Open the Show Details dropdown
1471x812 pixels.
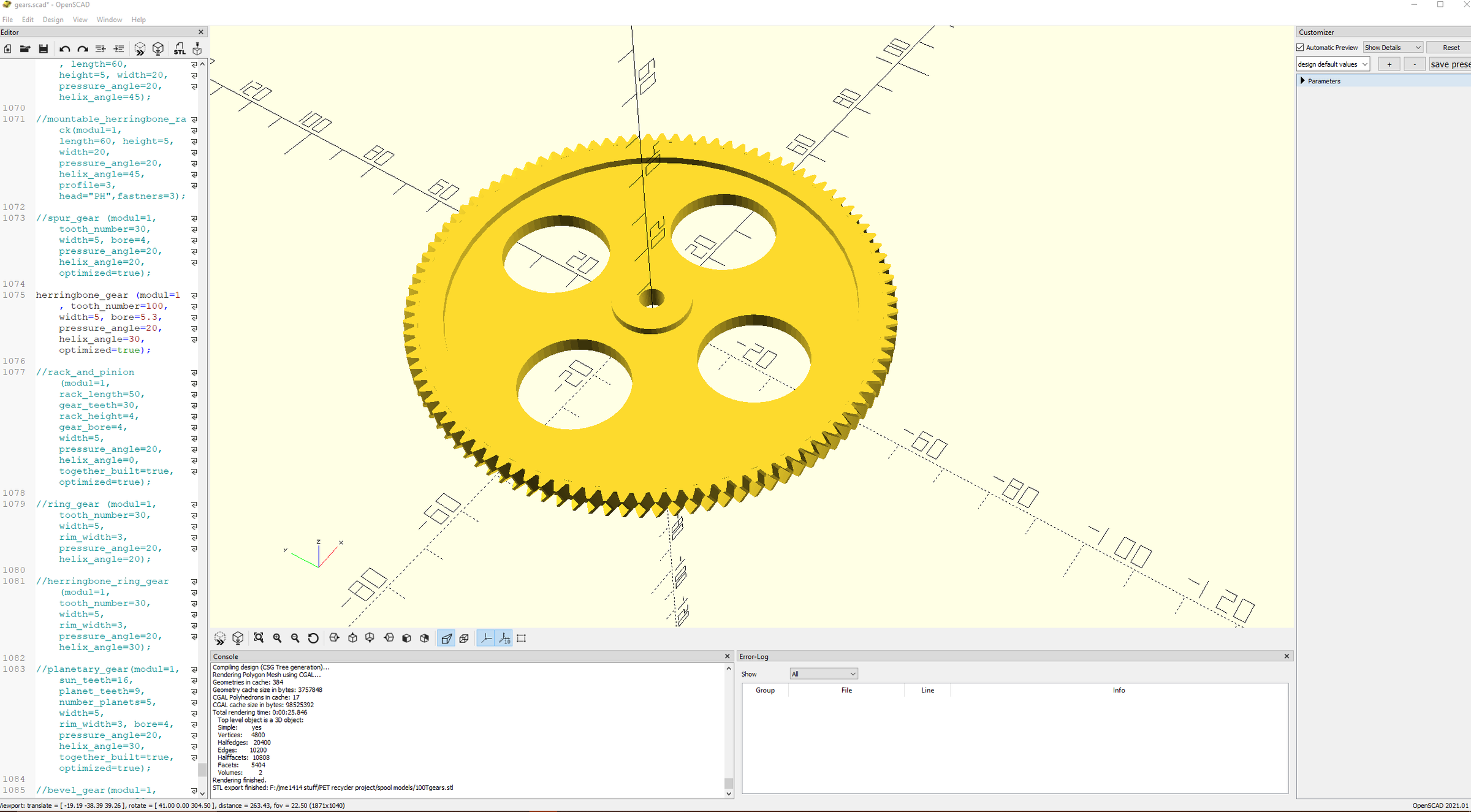[x=1392, y=47]
